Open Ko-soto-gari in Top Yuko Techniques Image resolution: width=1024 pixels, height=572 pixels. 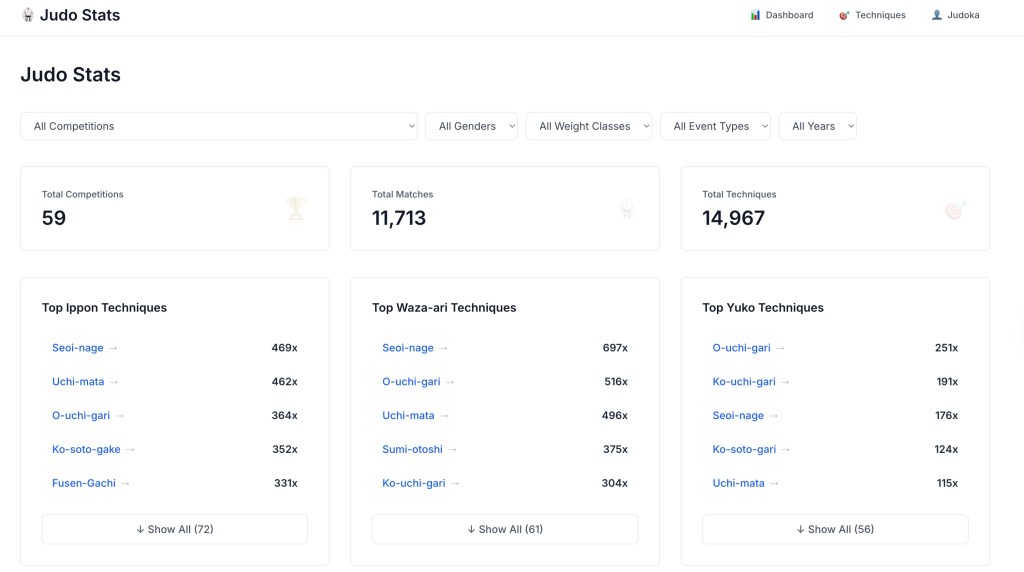[744, 449]
